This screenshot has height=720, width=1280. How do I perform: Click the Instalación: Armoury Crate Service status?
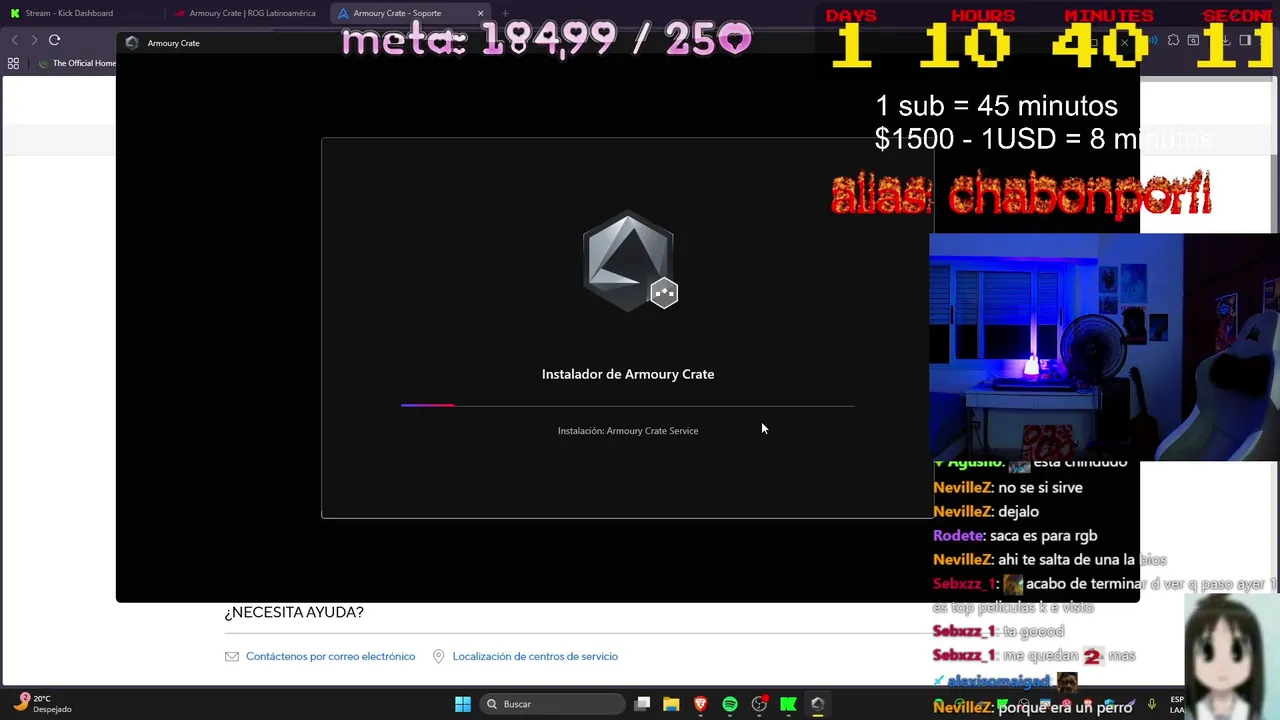pos(628,431)
